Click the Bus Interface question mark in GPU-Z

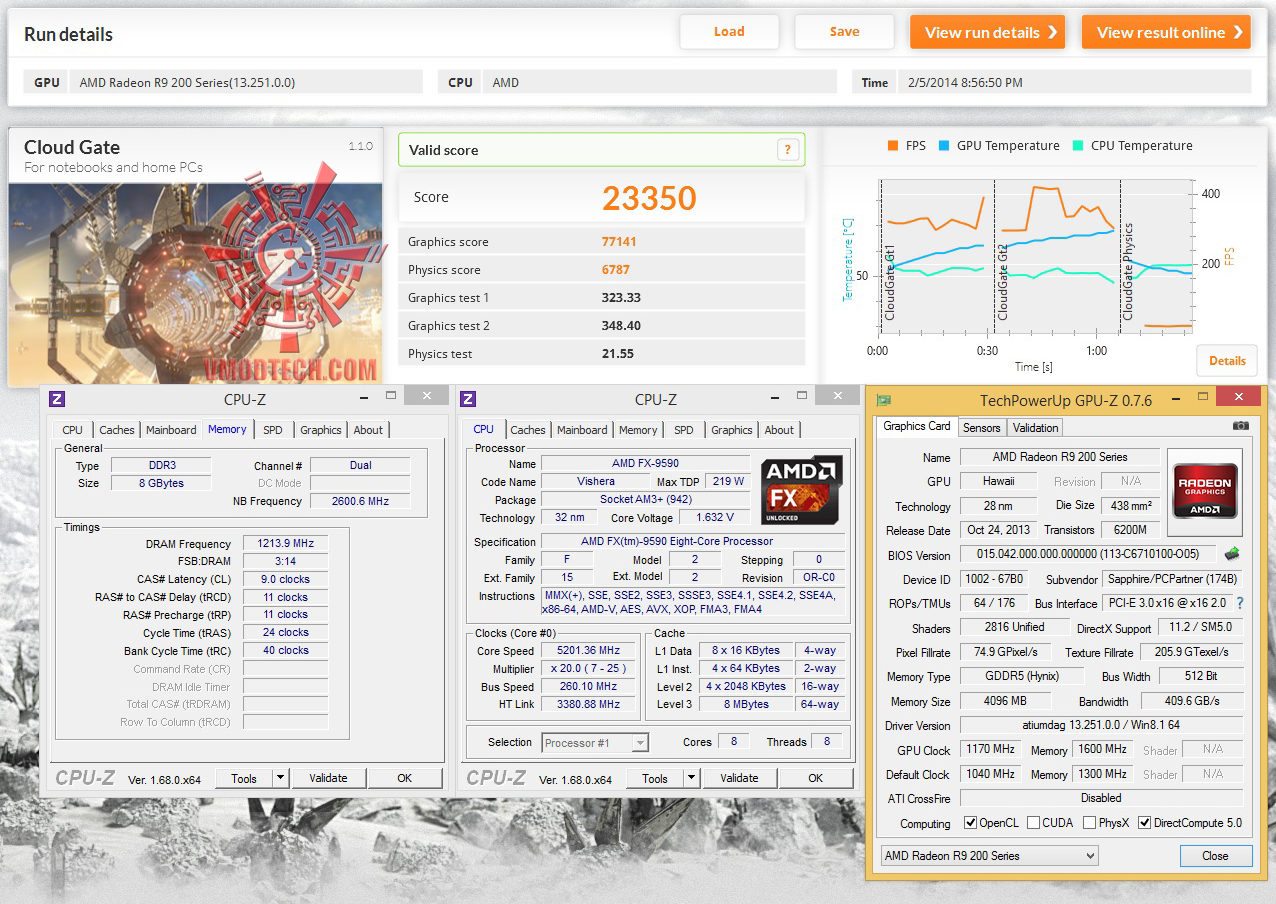tap(1240, 603)
